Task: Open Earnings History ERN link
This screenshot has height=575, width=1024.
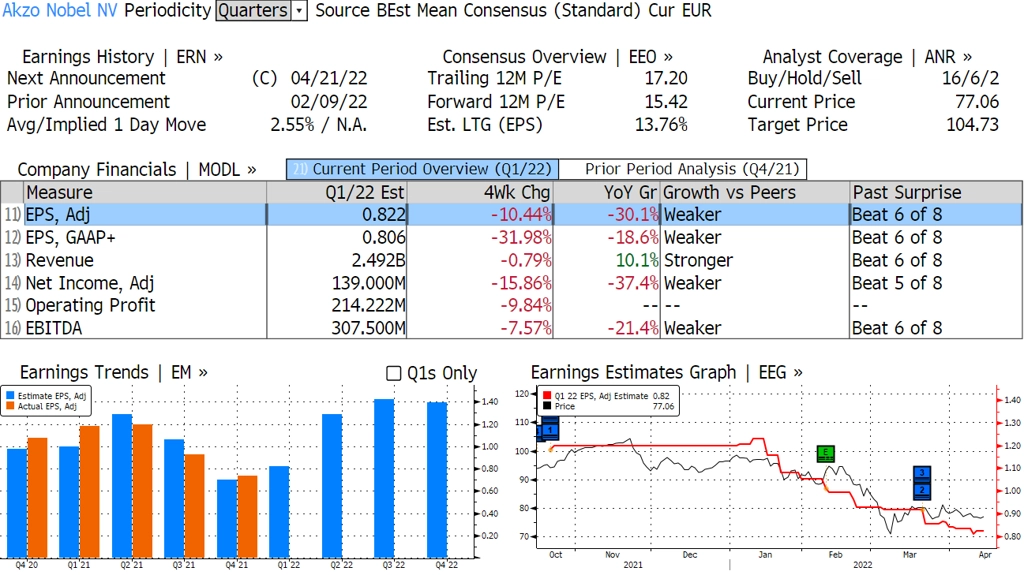Action: pyautogui.click(x=122, y=57)
